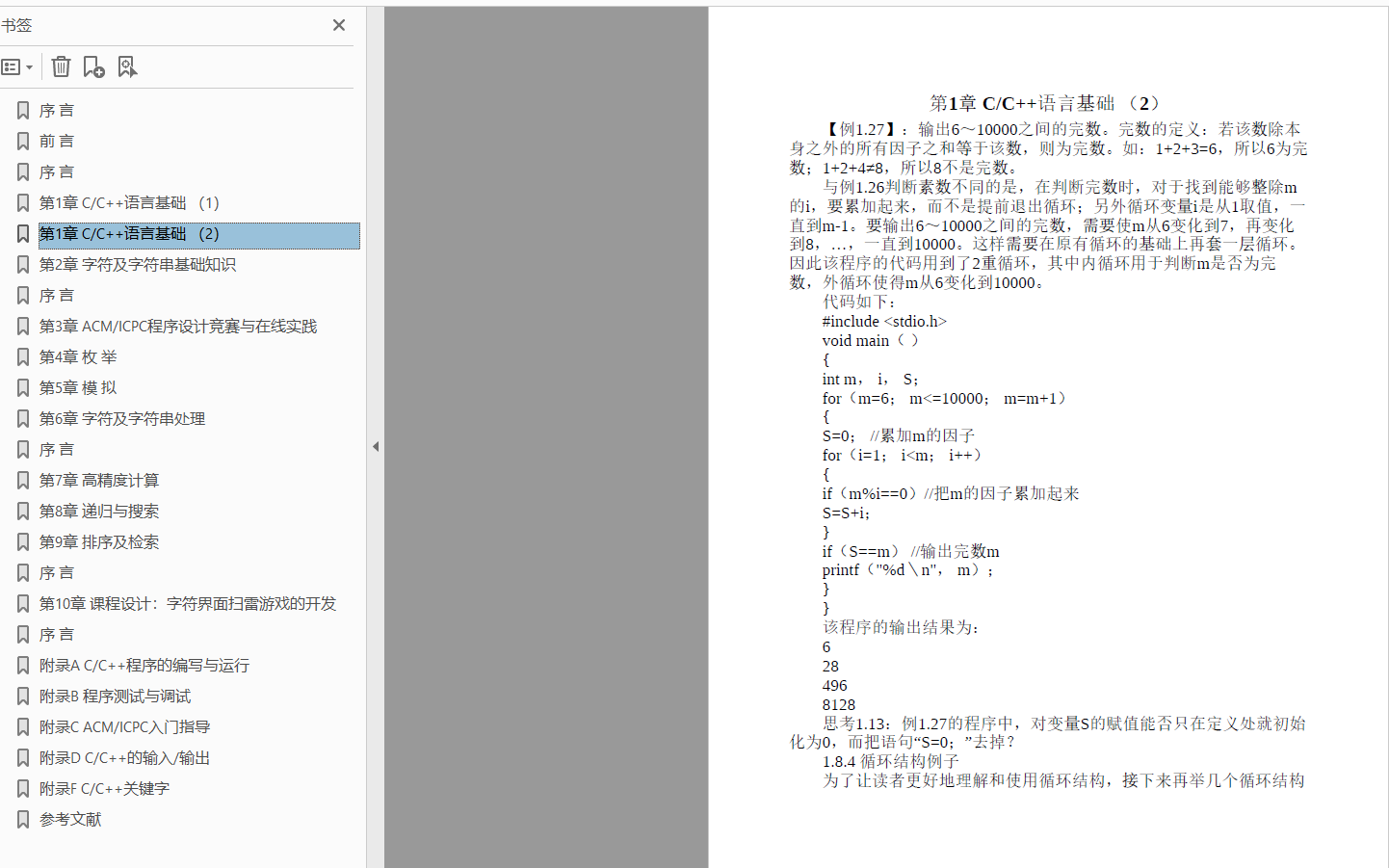Collapse the bookmarks sidebar with the chevron
This screenshot has width=1389, height=868.
376,446
